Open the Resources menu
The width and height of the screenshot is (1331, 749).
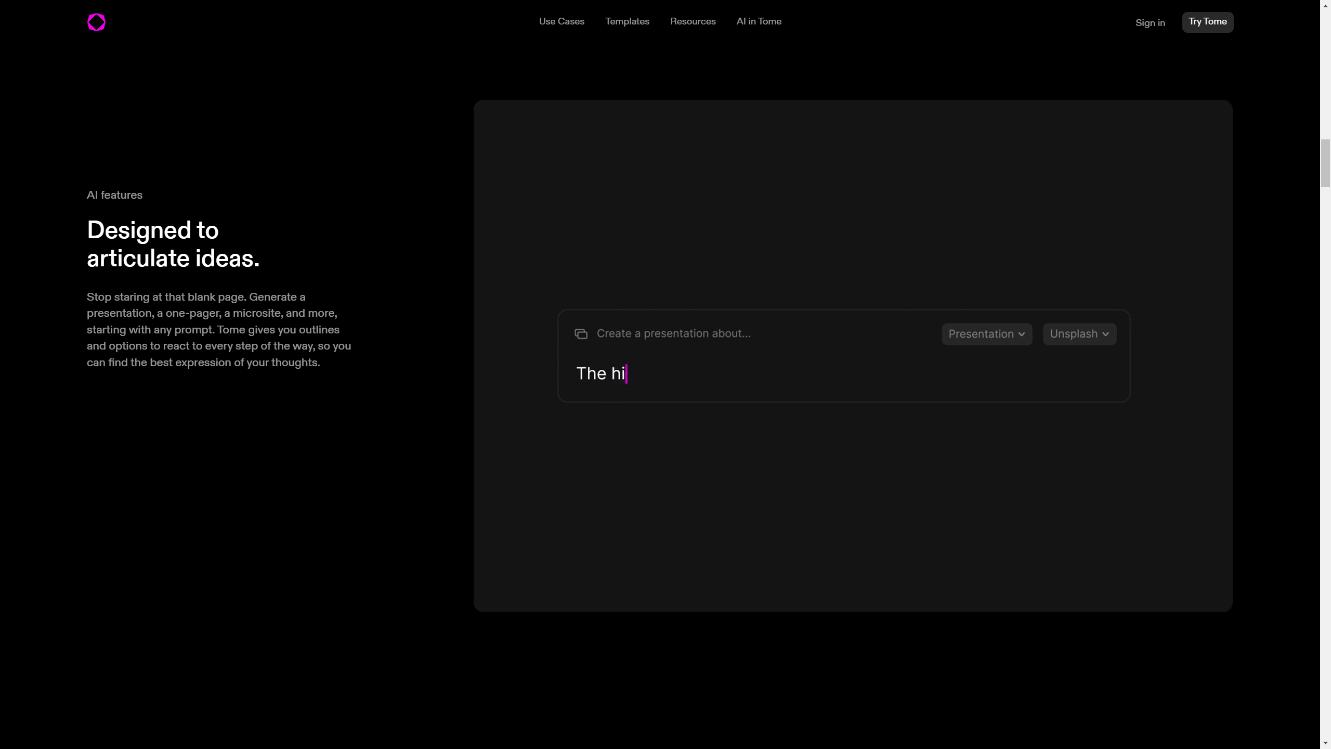pos(693,21)
